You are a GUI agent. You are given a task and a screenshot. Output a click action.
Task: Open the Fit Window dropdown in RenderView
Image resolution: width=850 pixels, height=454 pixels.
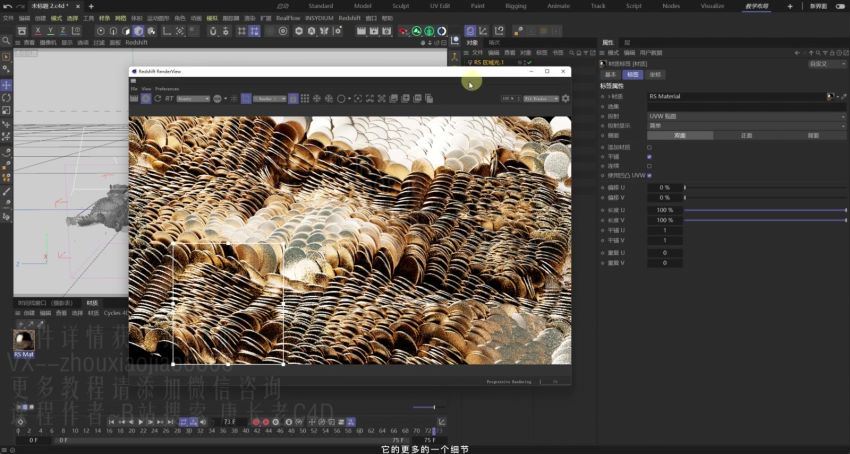coord(540,99)
